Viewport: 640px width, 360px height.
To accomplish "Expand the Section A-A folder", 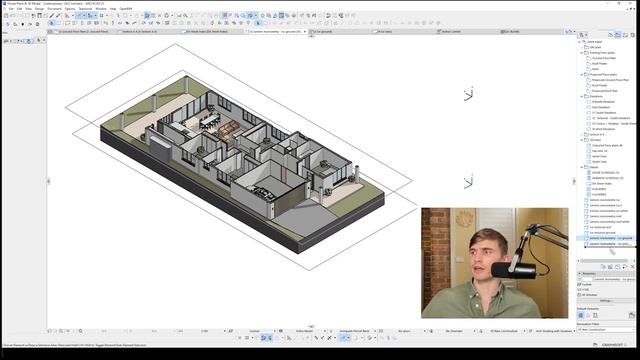I will click(x=582, y=134).
